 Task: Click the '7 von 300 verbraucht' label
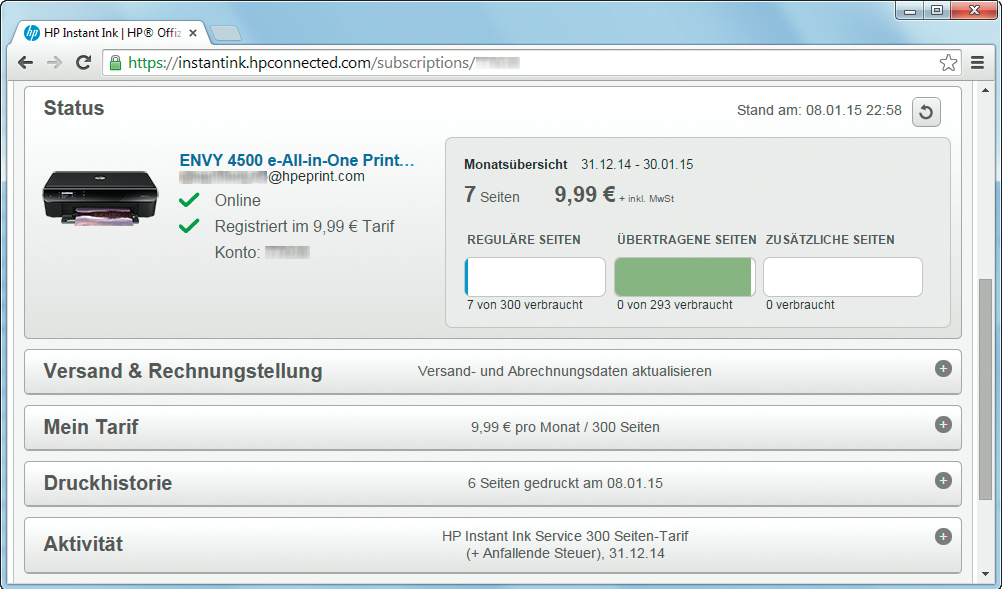(525, 305)
